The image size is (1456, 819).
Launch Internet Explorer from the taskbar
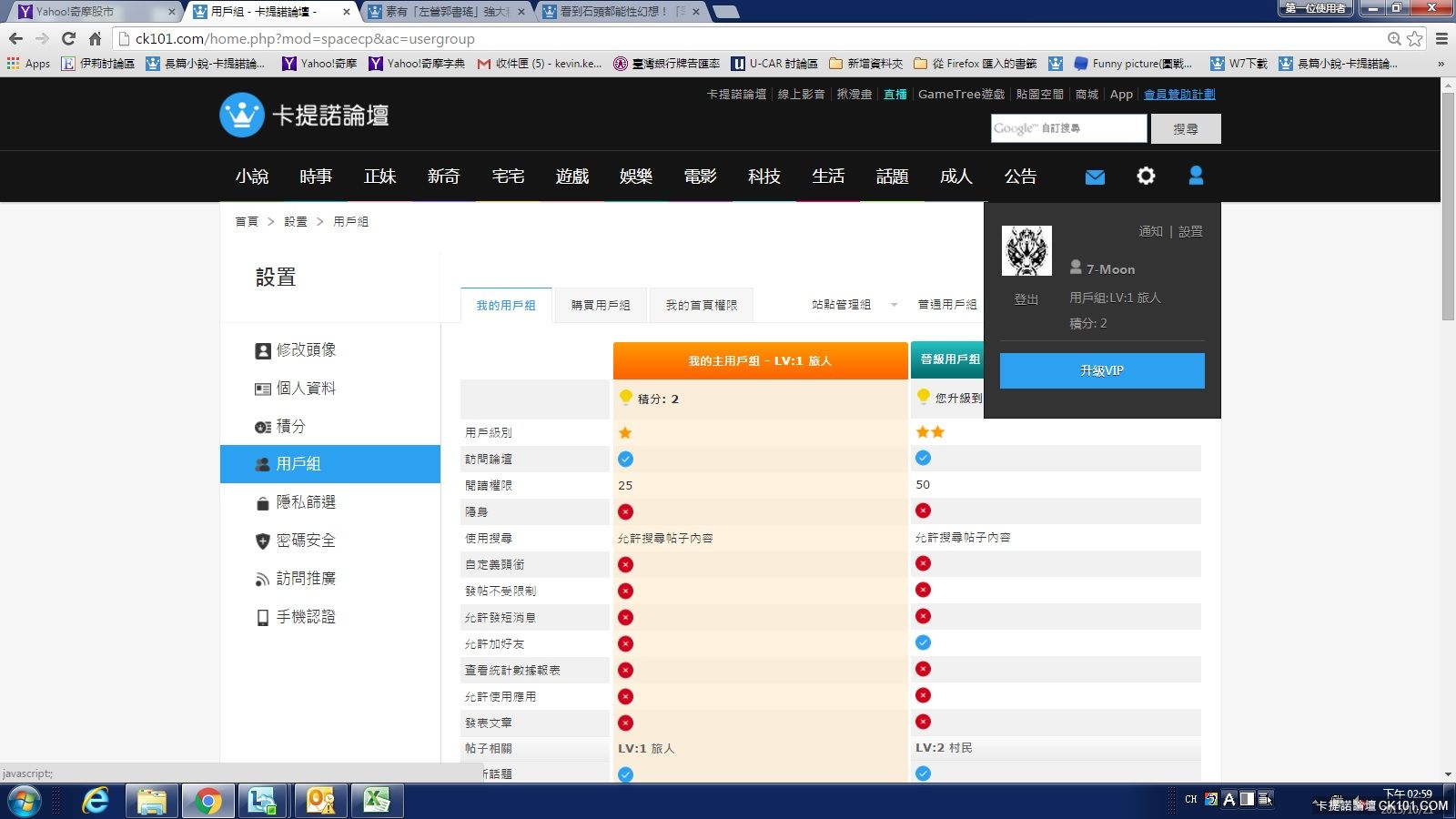(x=96, y=802)
